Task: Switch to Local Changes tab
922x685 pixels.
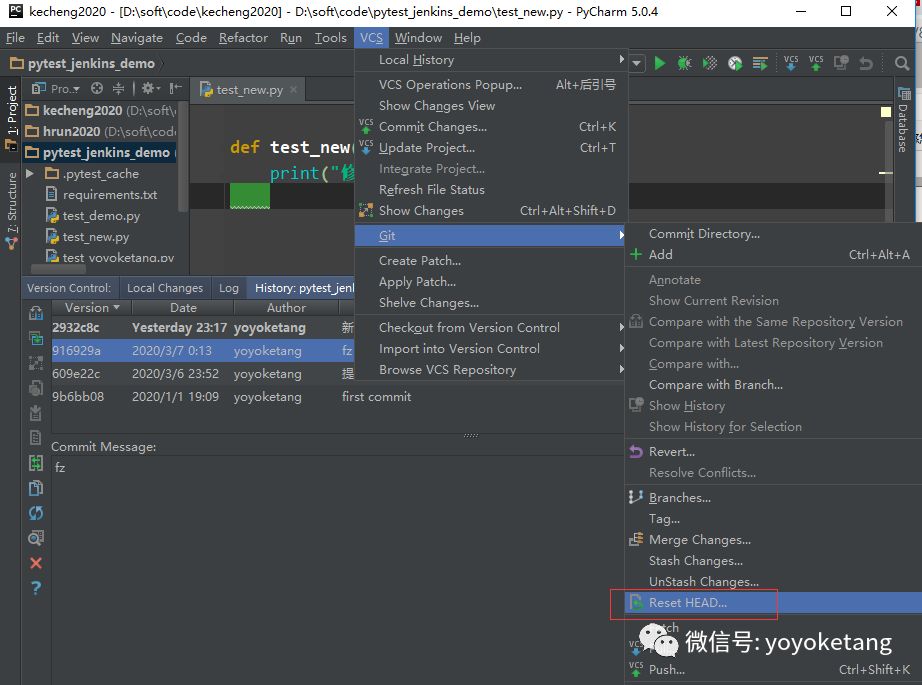Action: 165,288
